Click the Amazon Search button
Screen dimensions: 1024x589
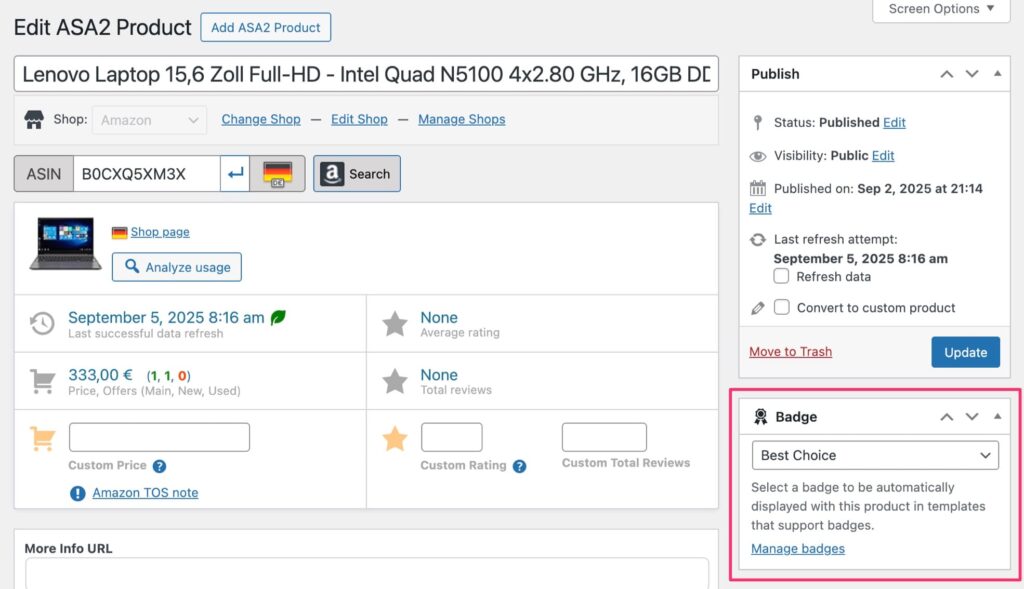[356, 174]
